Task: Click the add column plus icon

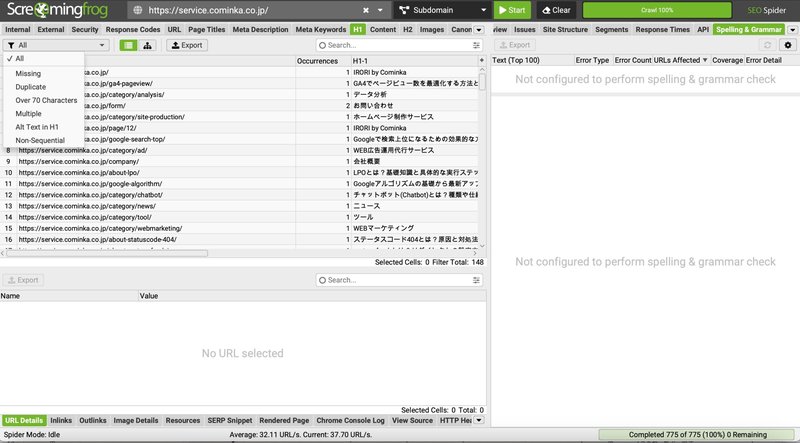Action: point(481,61)
